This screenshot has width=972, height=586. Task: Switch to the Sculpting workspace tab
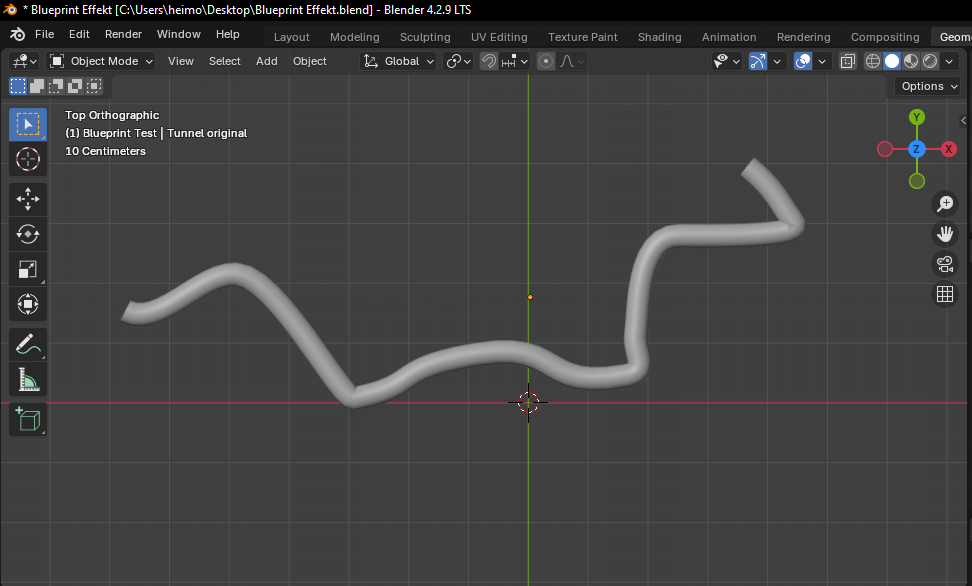pyautogui.click(x=425, y=37)
